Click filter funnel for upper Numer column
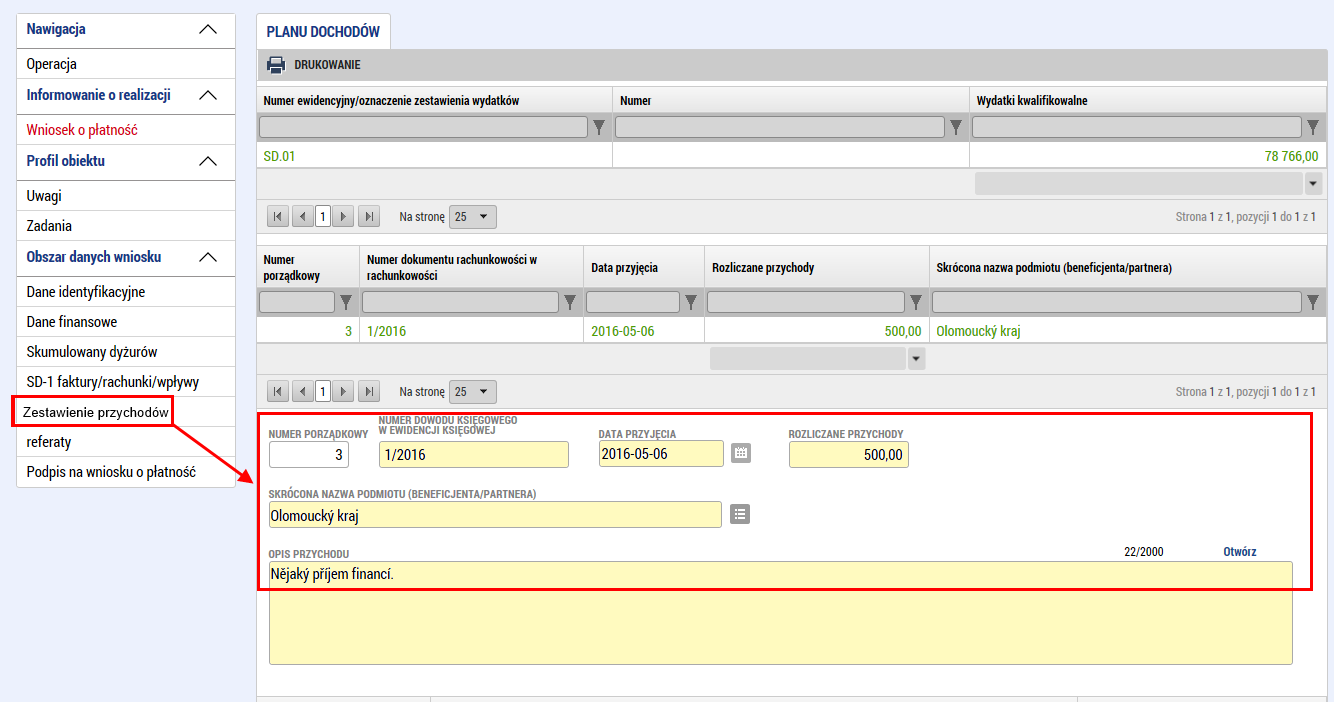 pos(956,127)
